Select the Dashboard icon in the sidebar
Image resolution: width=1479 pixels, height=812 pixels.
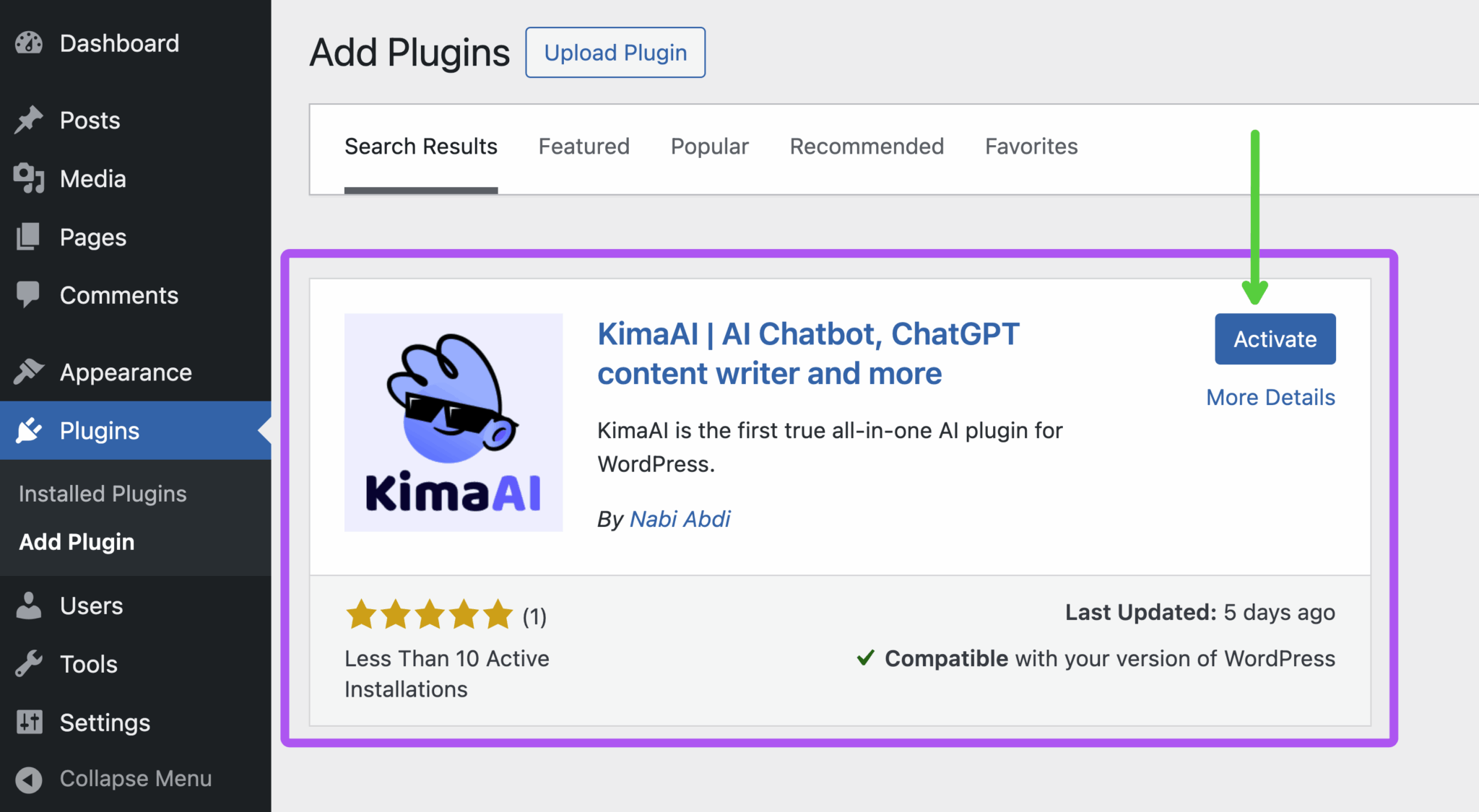(28, 43)
